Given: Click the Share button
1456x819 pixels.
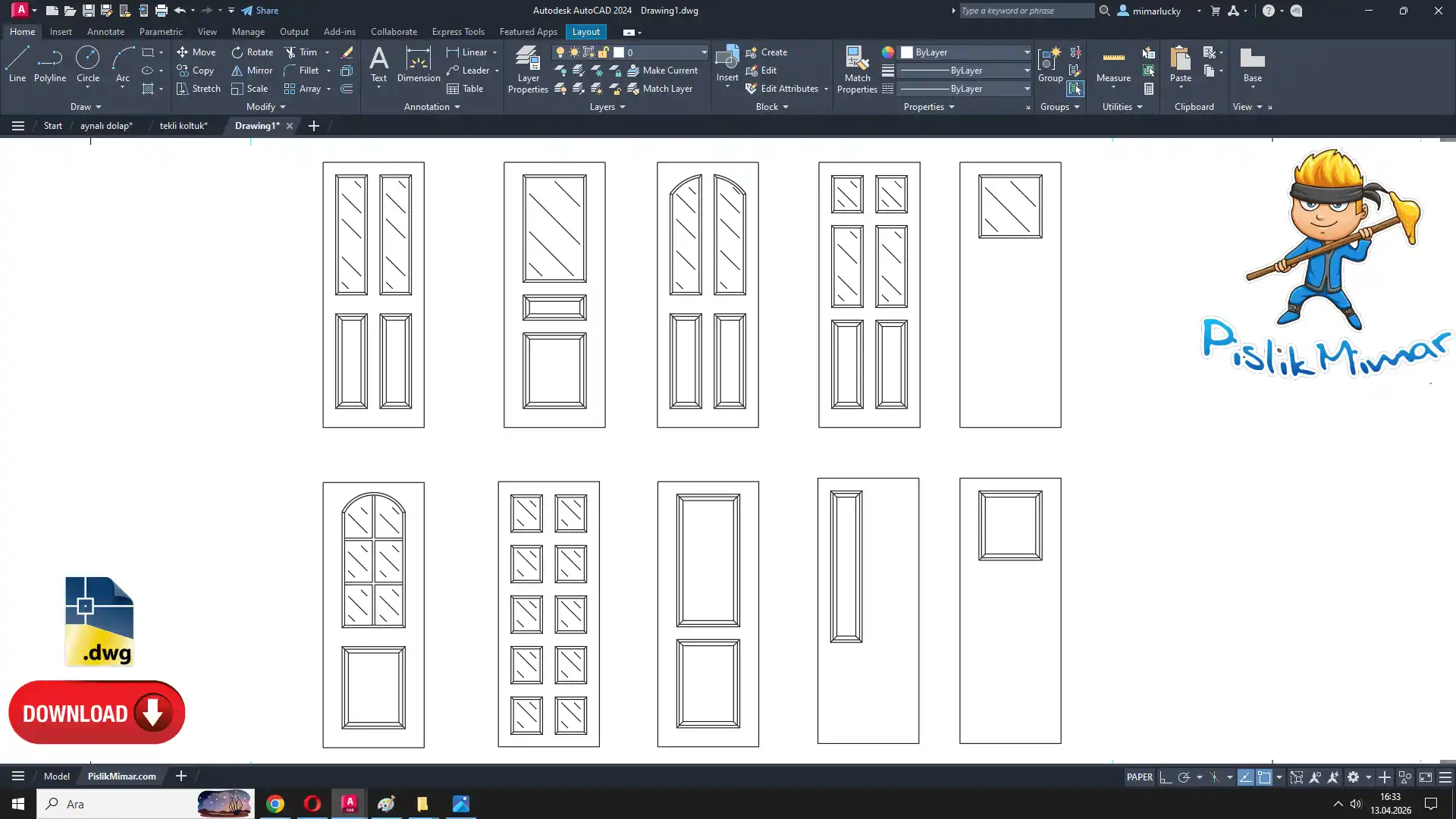Looking at the screenshot, I should click(260, 11).
